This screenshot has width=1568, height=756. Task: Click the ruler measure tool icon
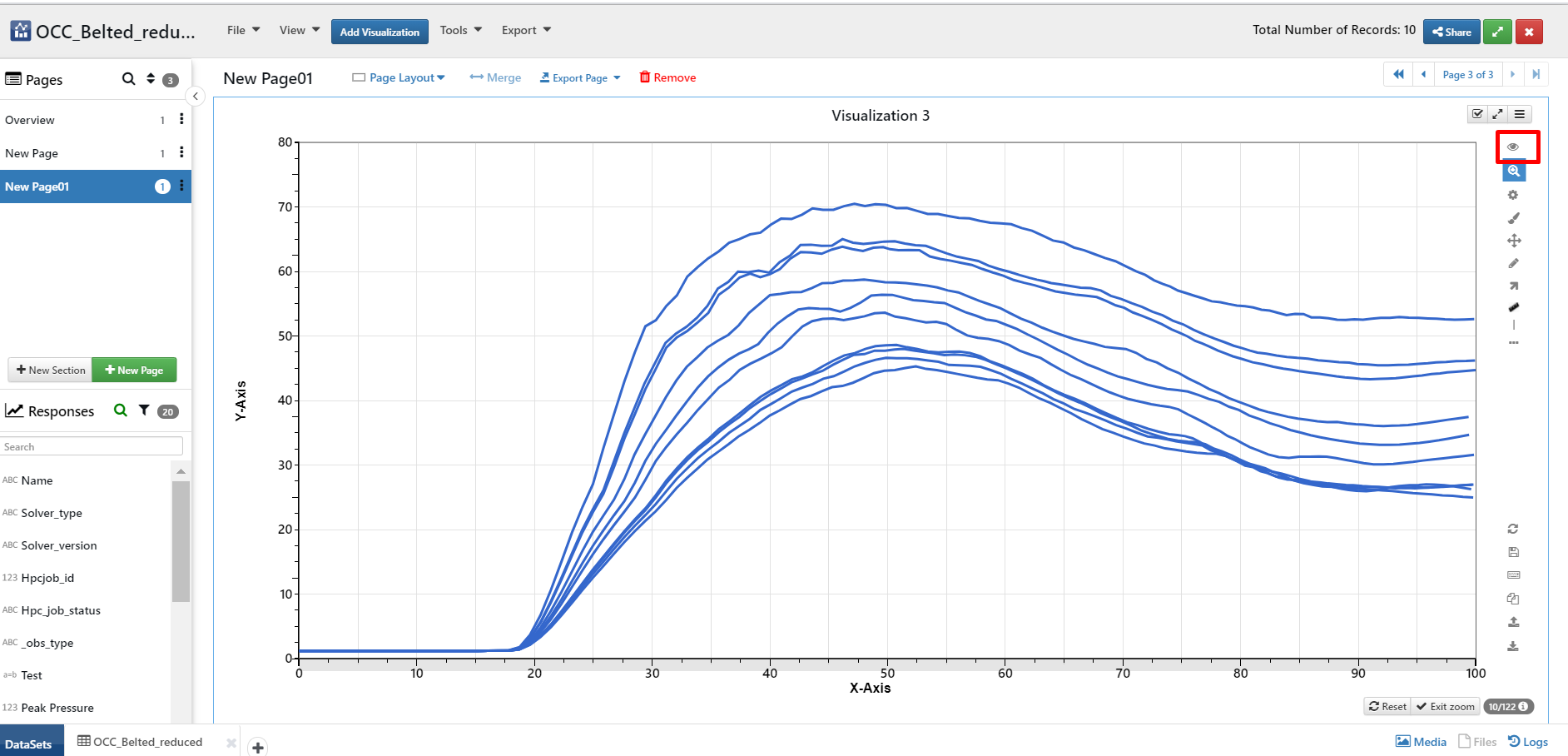(1513, 307)
